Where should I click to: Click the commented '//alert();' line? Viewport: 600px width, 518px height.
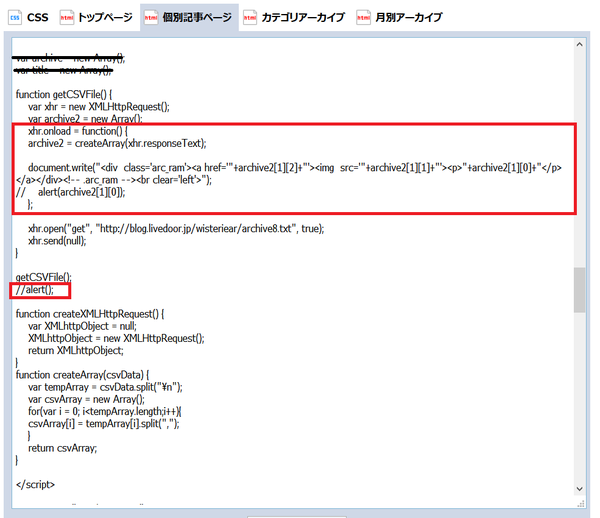pos(34,290)
